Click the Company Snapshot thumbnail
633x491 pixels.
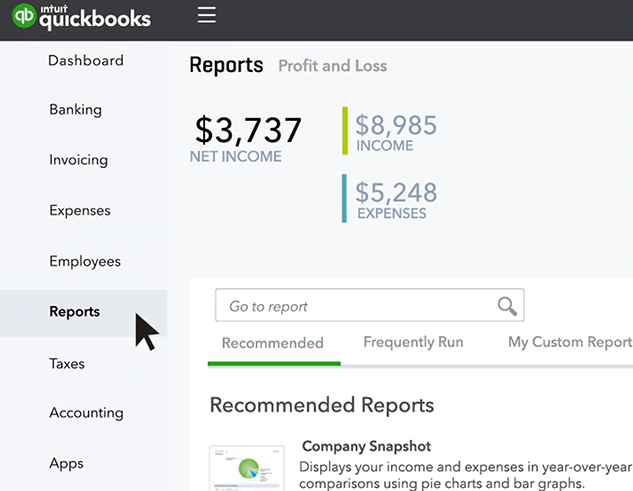click(x=247, y=468)
